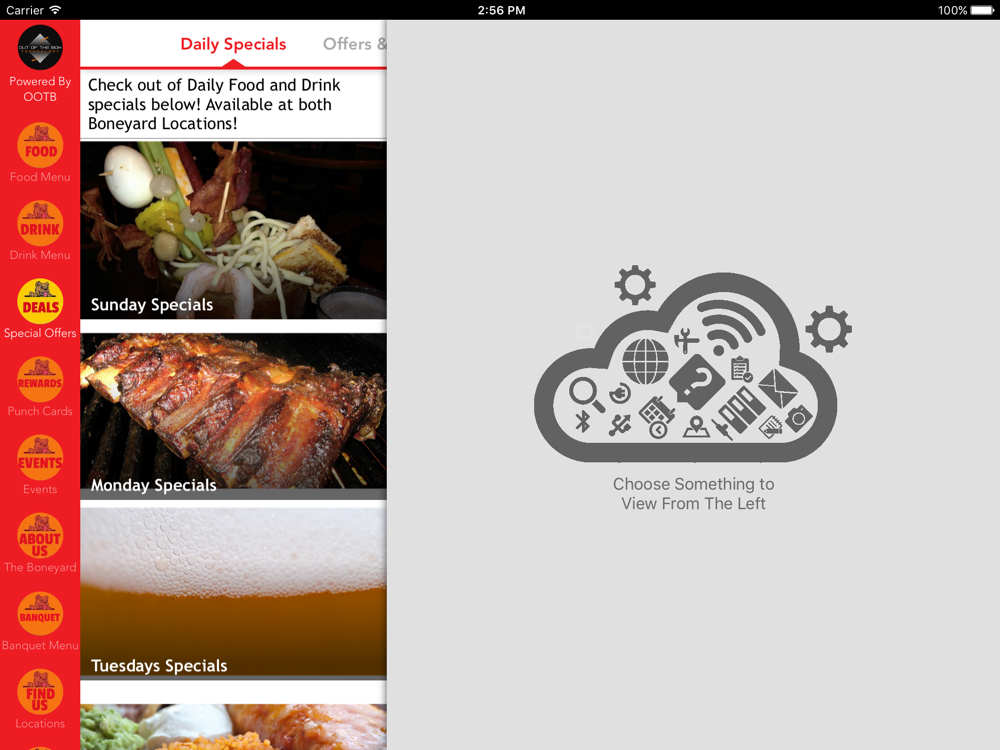Open the Food Menu icon
Screen dimensions: 1000x750
(x=40, y=145)
